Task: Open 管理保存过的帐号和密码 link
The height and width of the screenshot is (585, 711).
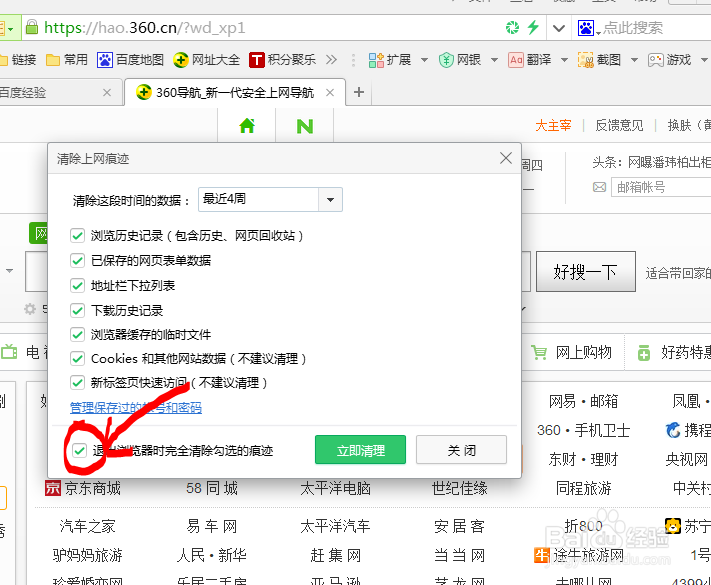Action: pos(136,407)
